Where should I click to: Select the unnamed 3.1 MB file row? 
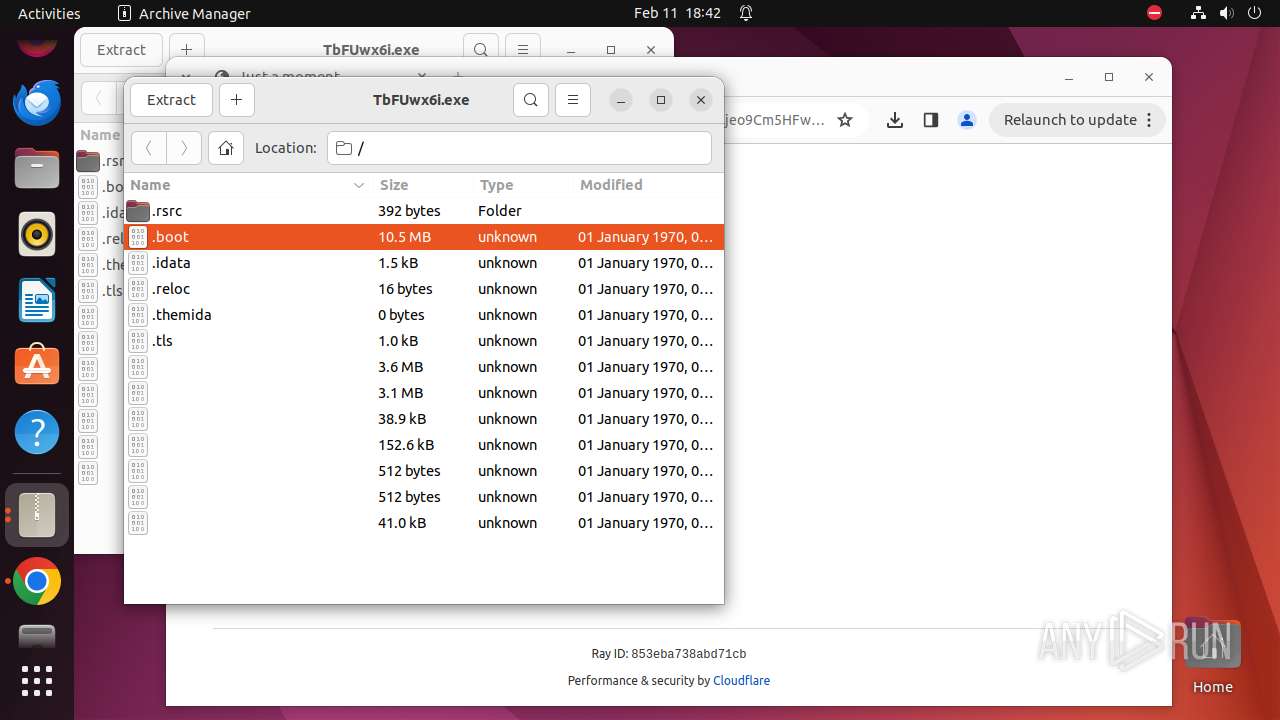tap(424, 393)
